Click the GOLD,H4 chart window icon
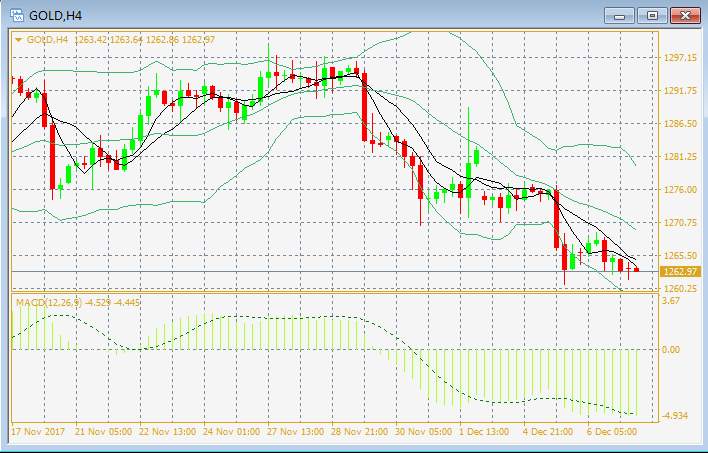This screenshot has height=453, width=708. click(16, 15)
